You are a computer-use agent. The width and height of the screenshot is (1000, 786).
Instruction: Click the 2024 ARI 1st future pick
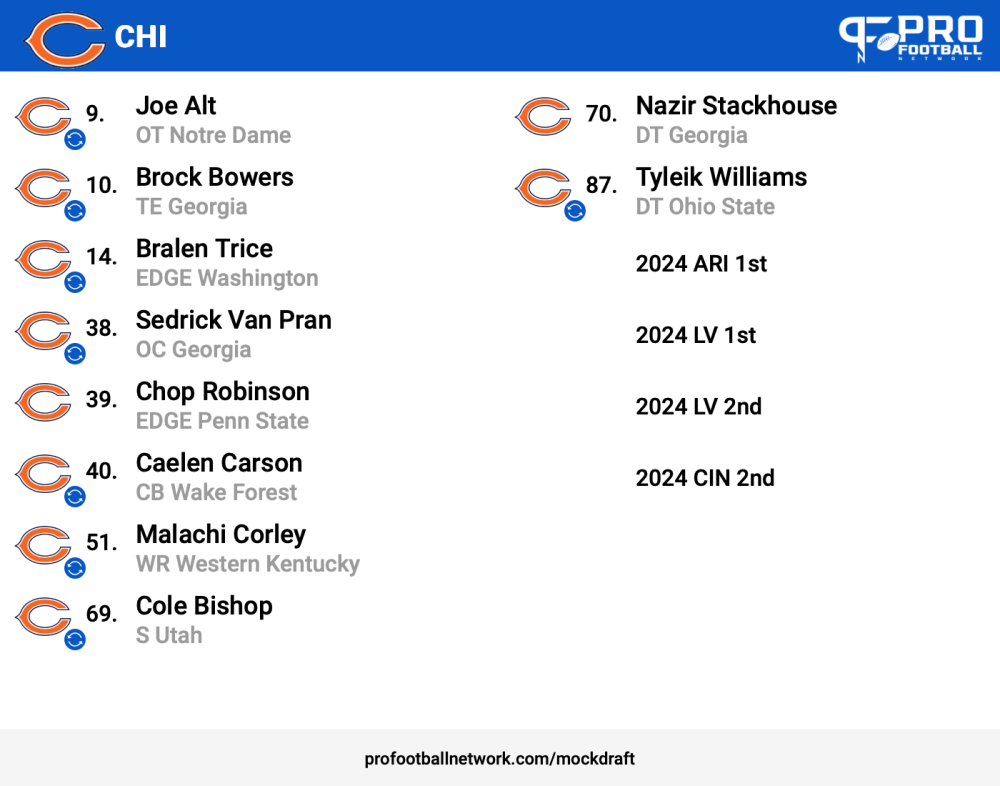[x=701, y=263]
